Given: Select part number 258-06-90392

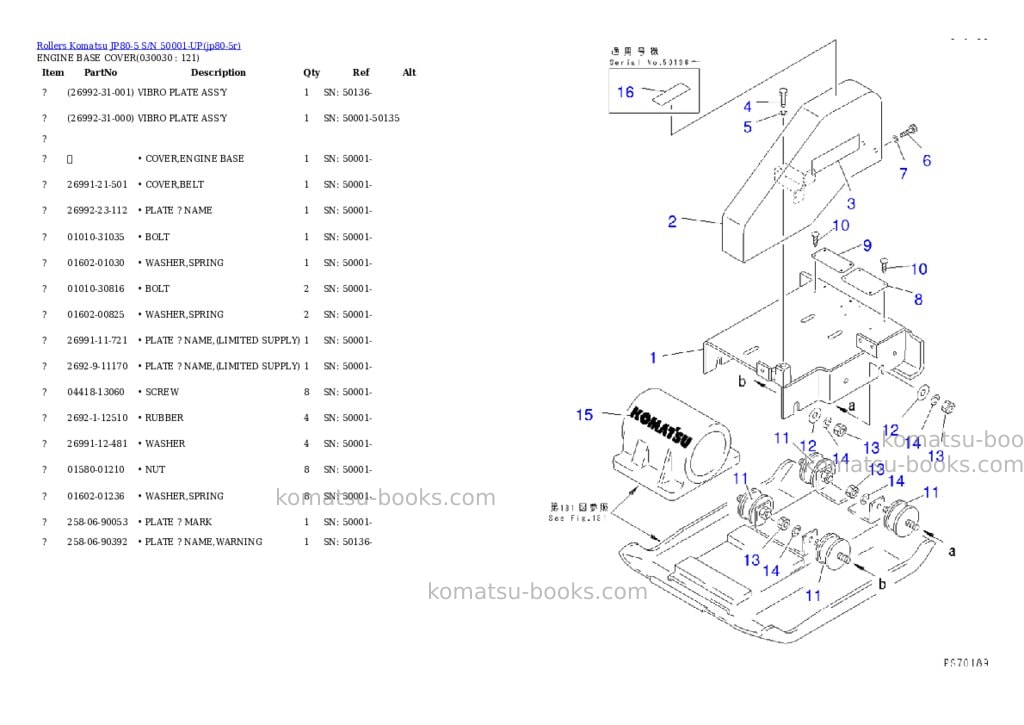Looking at the screenshot, I should pyautogui.click(x=97, y=542).
